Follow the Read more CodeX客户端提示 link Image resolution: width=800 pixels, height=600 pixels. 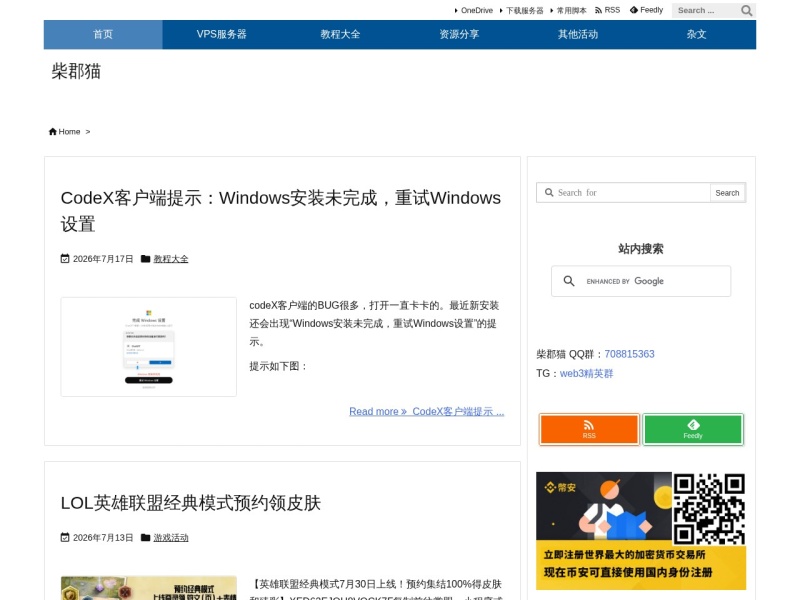(x=427, y=411)
